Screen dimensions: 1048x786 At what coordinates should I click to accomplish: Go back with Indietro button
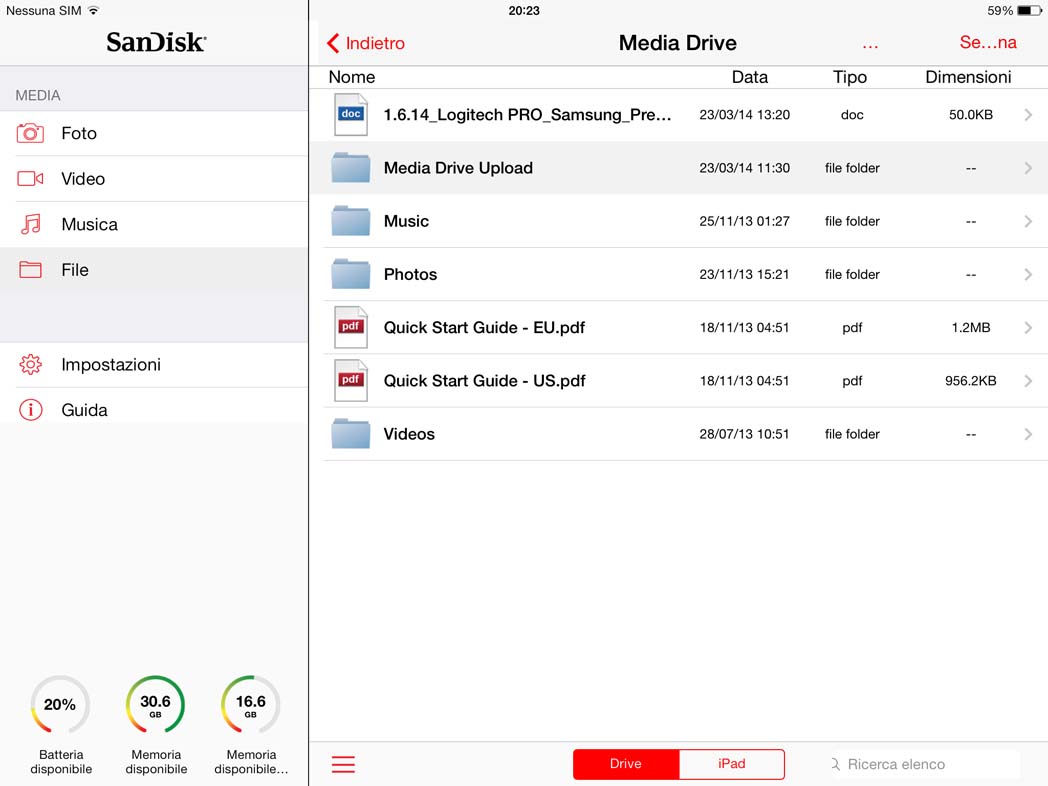[x=366, y=43]
